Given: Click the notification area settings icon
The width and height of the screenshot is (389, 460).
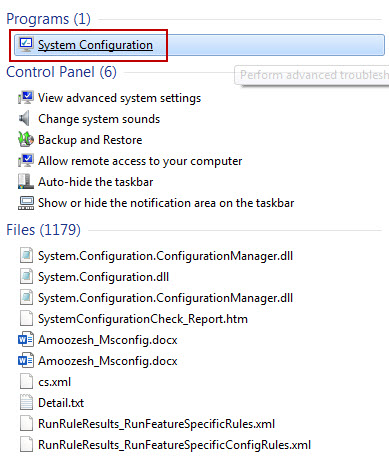Looking at the screenshot, I should (26, 203).
